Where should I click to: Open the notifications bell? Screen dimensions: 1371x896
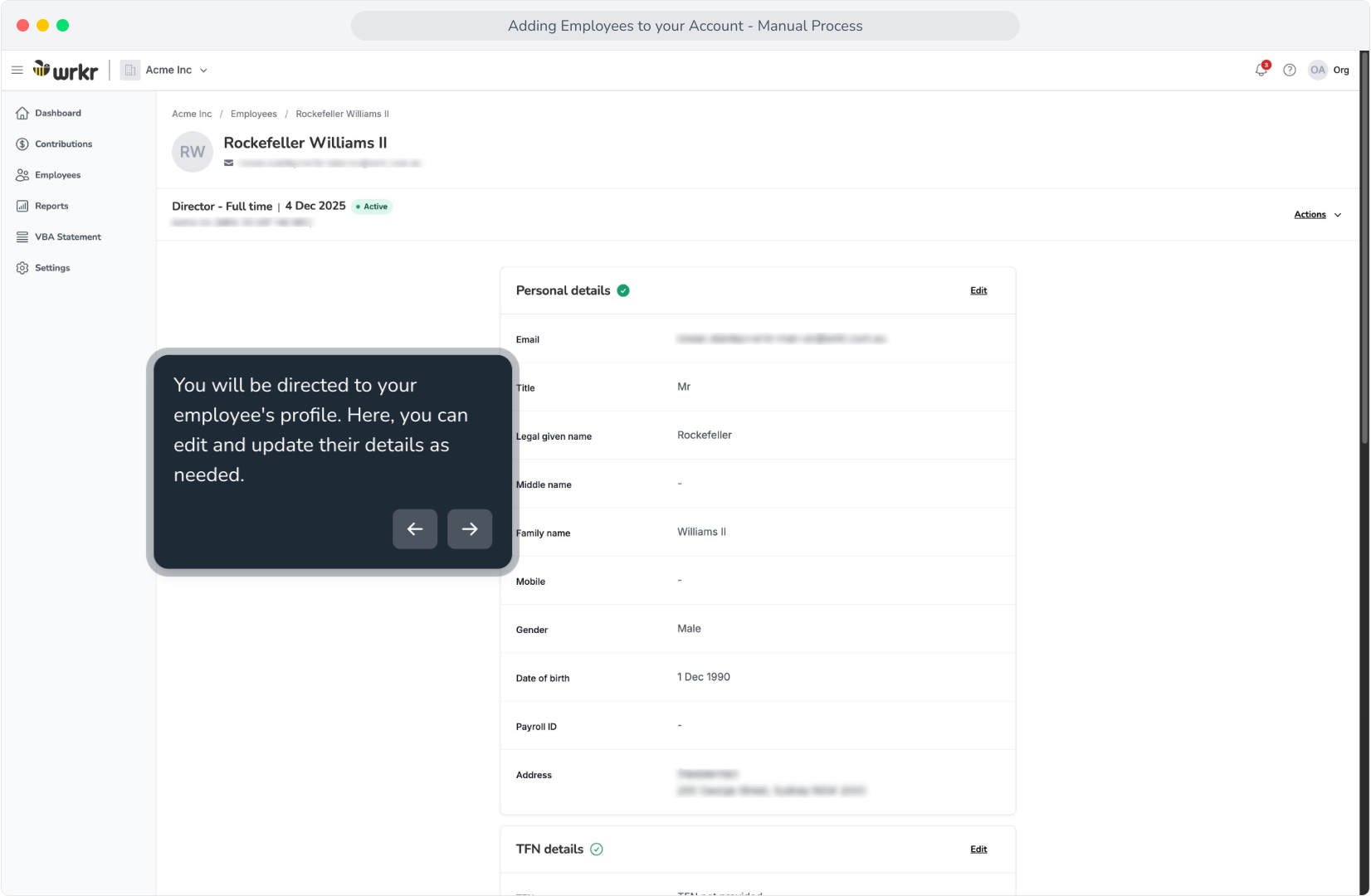coord(1261,70)
